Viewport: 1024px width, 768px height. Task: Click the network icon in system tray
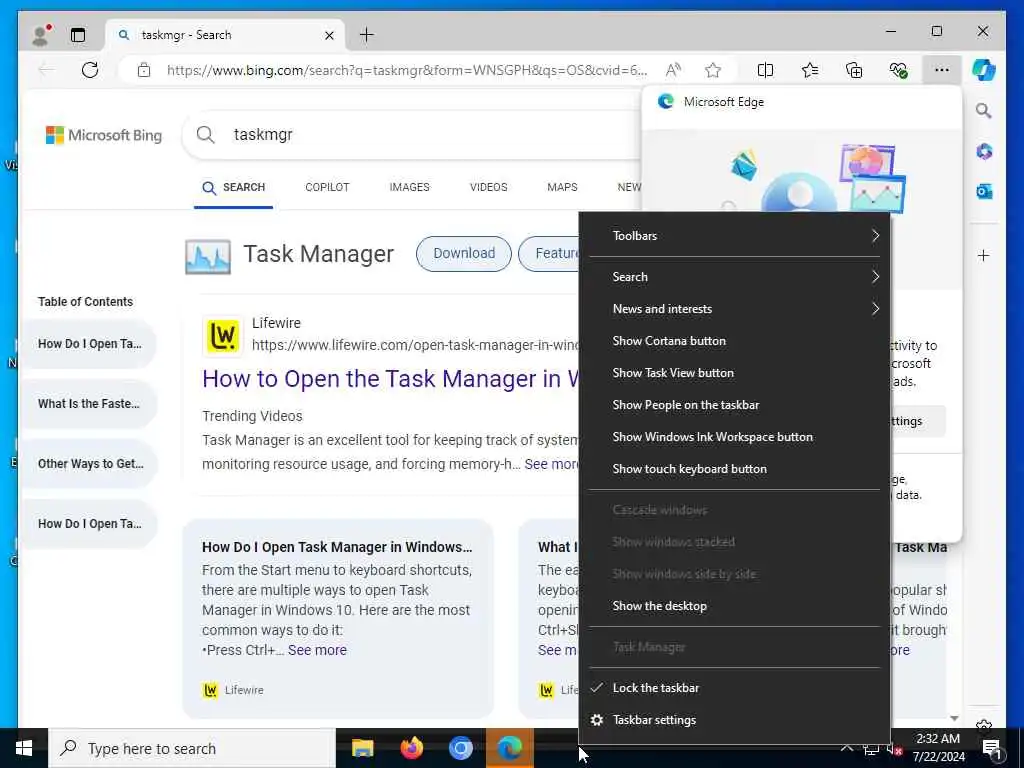coord(871,749)
